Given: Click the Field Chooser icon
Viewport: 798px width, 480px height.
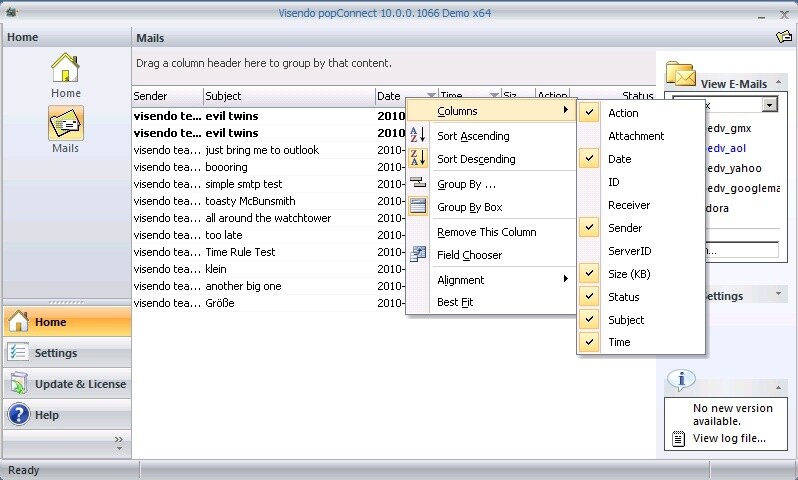Looking at the screenshot, I should 418,253.
